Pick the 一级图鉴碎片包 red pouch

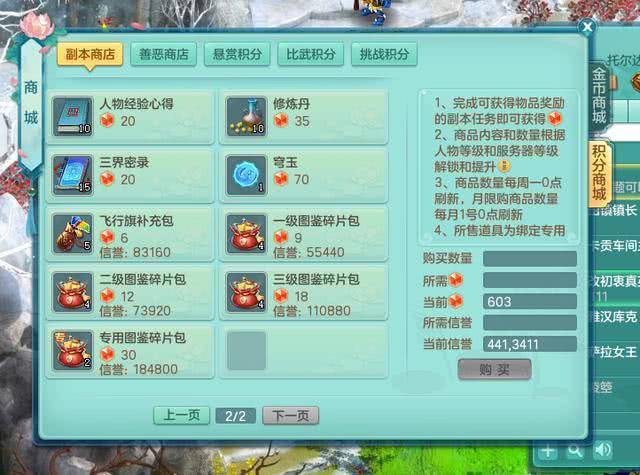246,234
